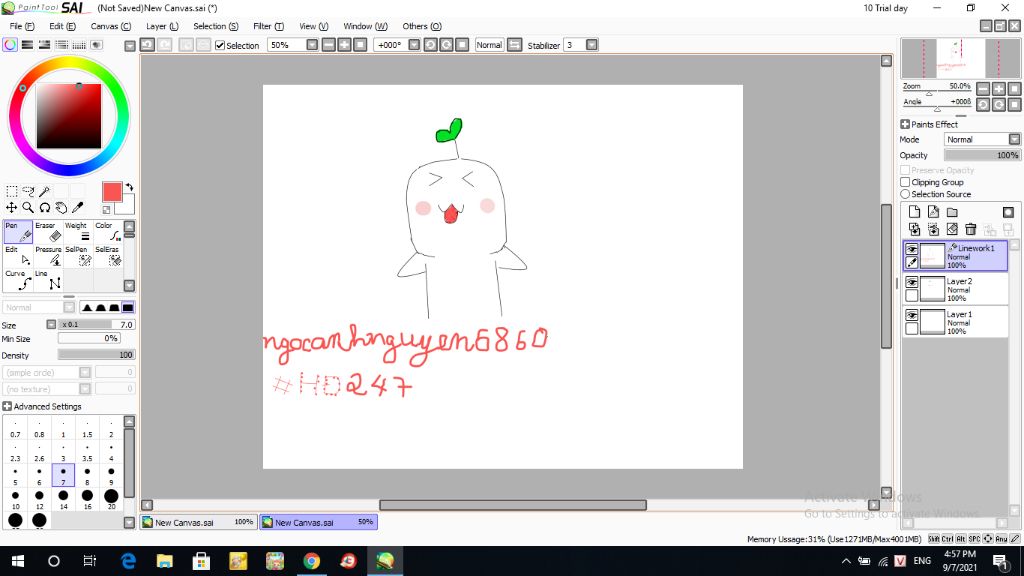Image resolution: width=1024 pixels, height=576 pixels.
Task: Select the Layer2 layer
Action: point(955,289)
